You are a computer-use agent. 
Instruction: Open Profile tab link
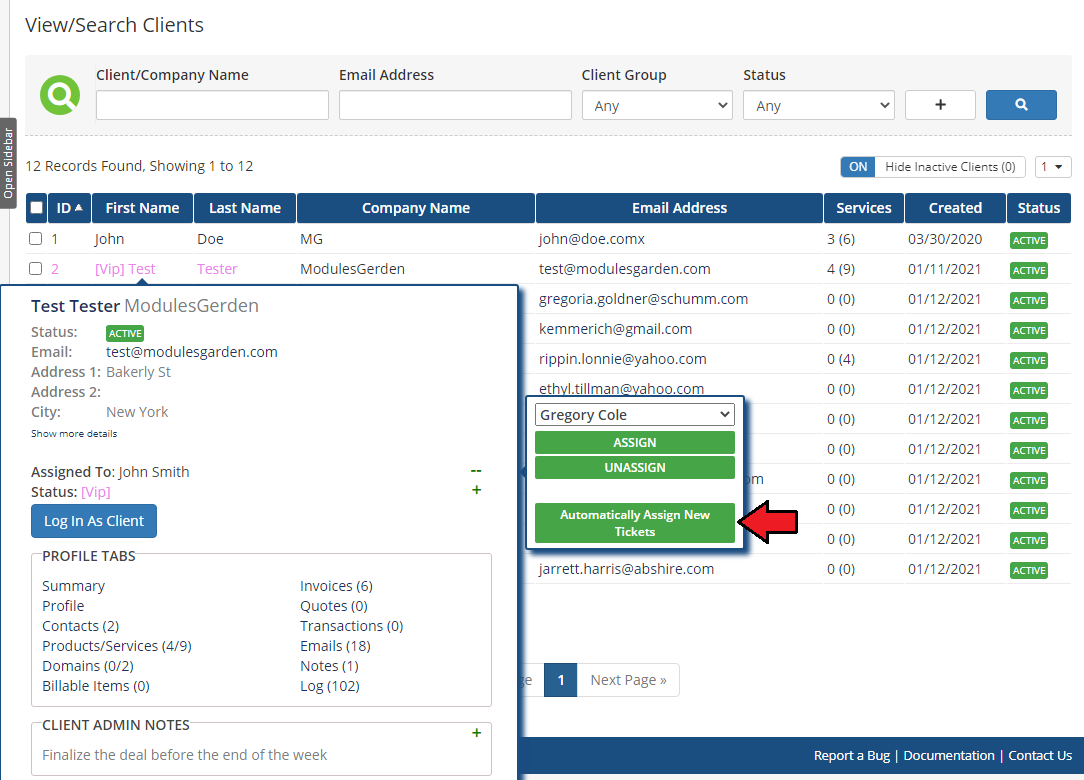63,606
